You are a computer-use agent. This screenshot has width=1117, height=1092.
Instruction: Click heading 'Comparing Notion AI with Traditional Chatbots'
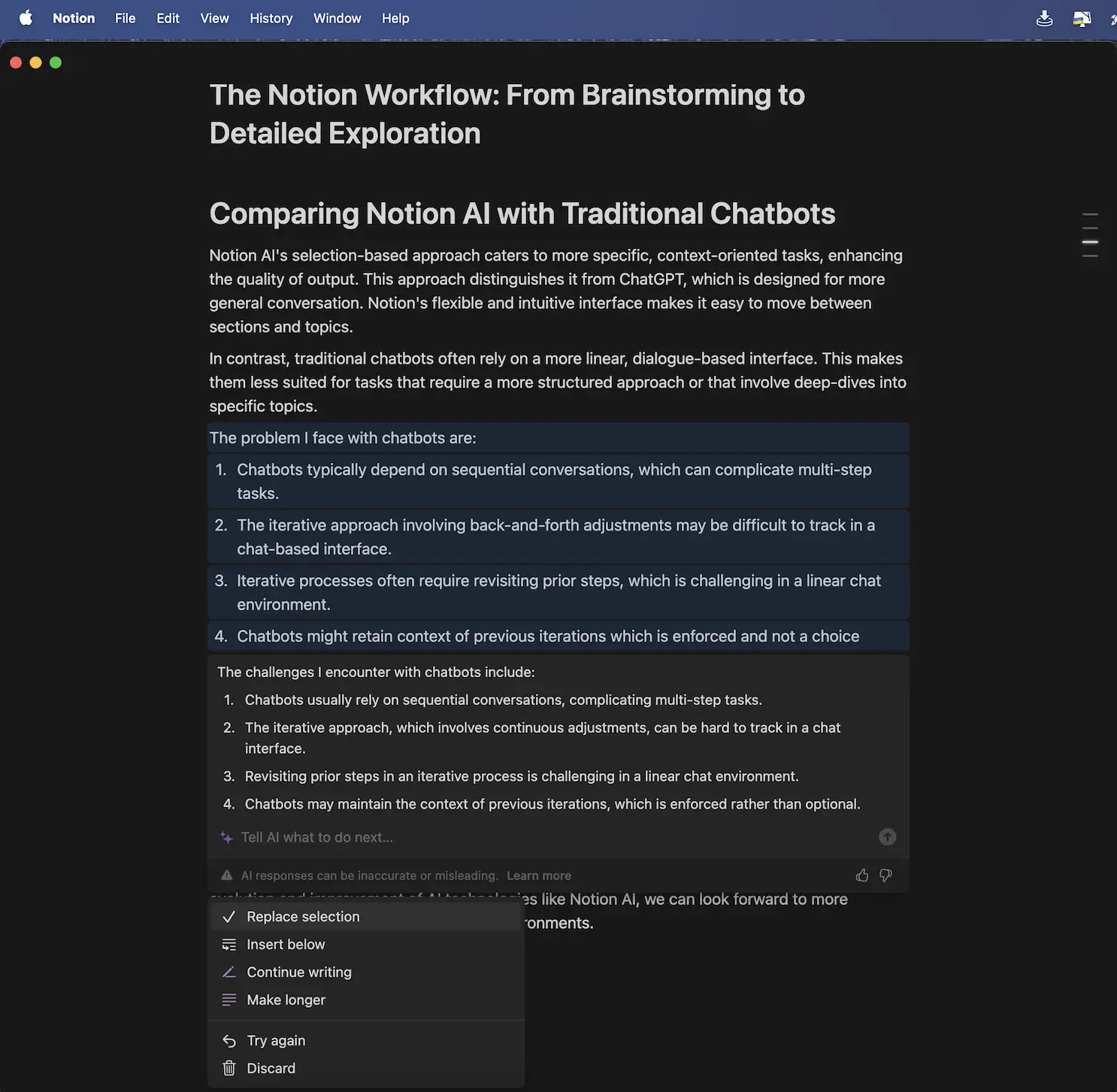(x=522, y=213)
